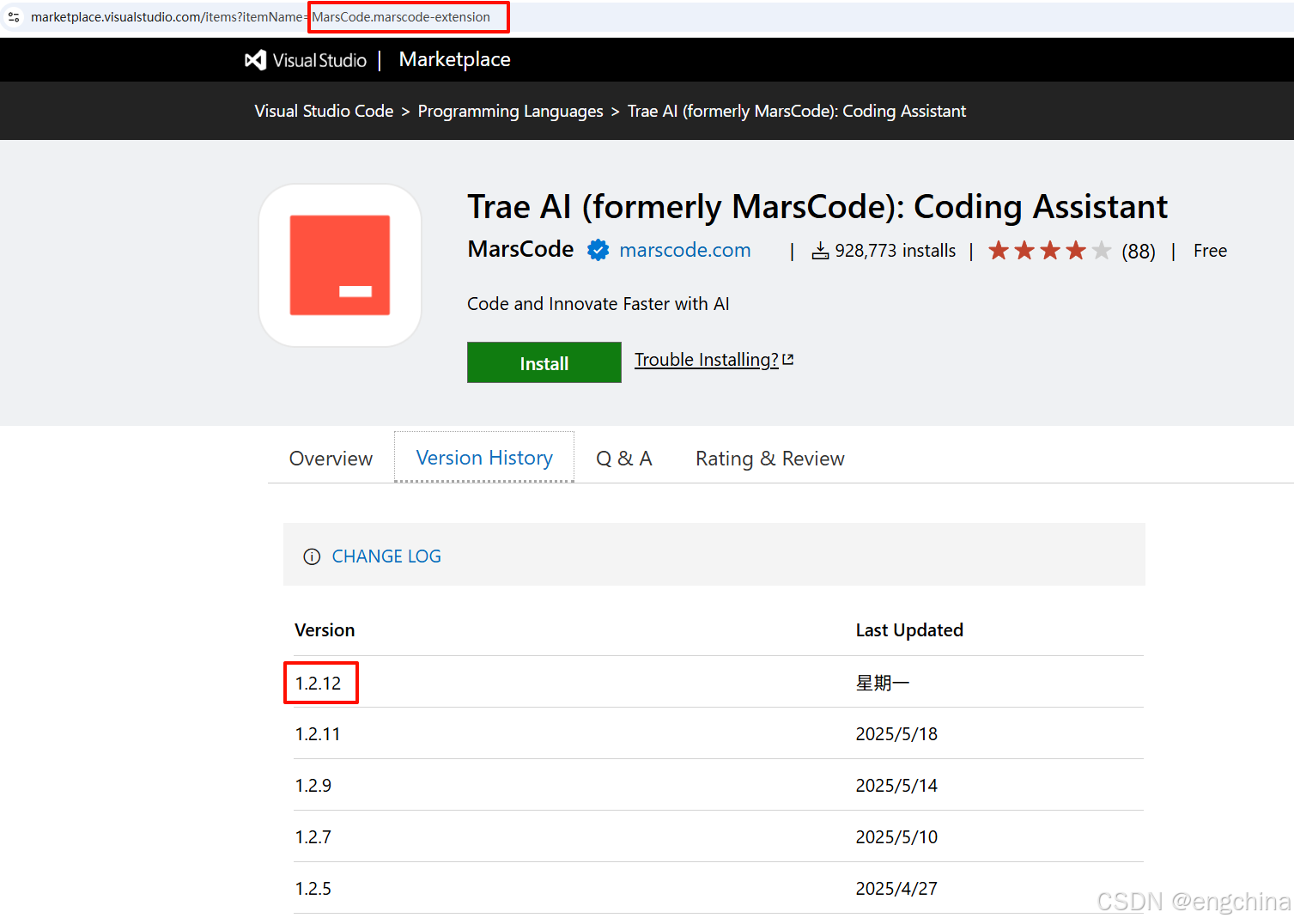
Task: Click the Last Updated column header
Action: pos(909,630)
